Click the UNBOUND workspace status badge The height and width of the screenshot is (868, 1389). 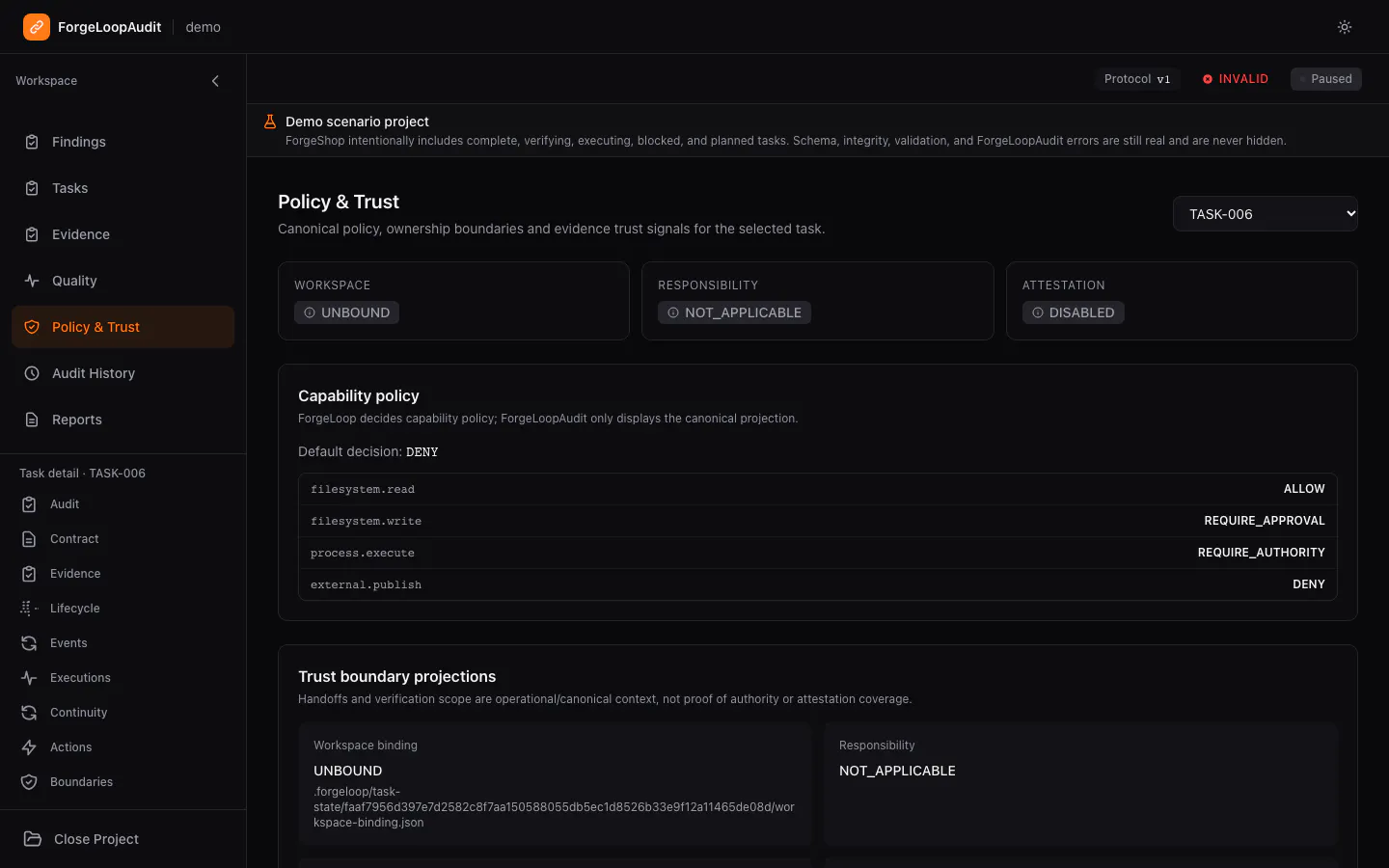point(347,312)
